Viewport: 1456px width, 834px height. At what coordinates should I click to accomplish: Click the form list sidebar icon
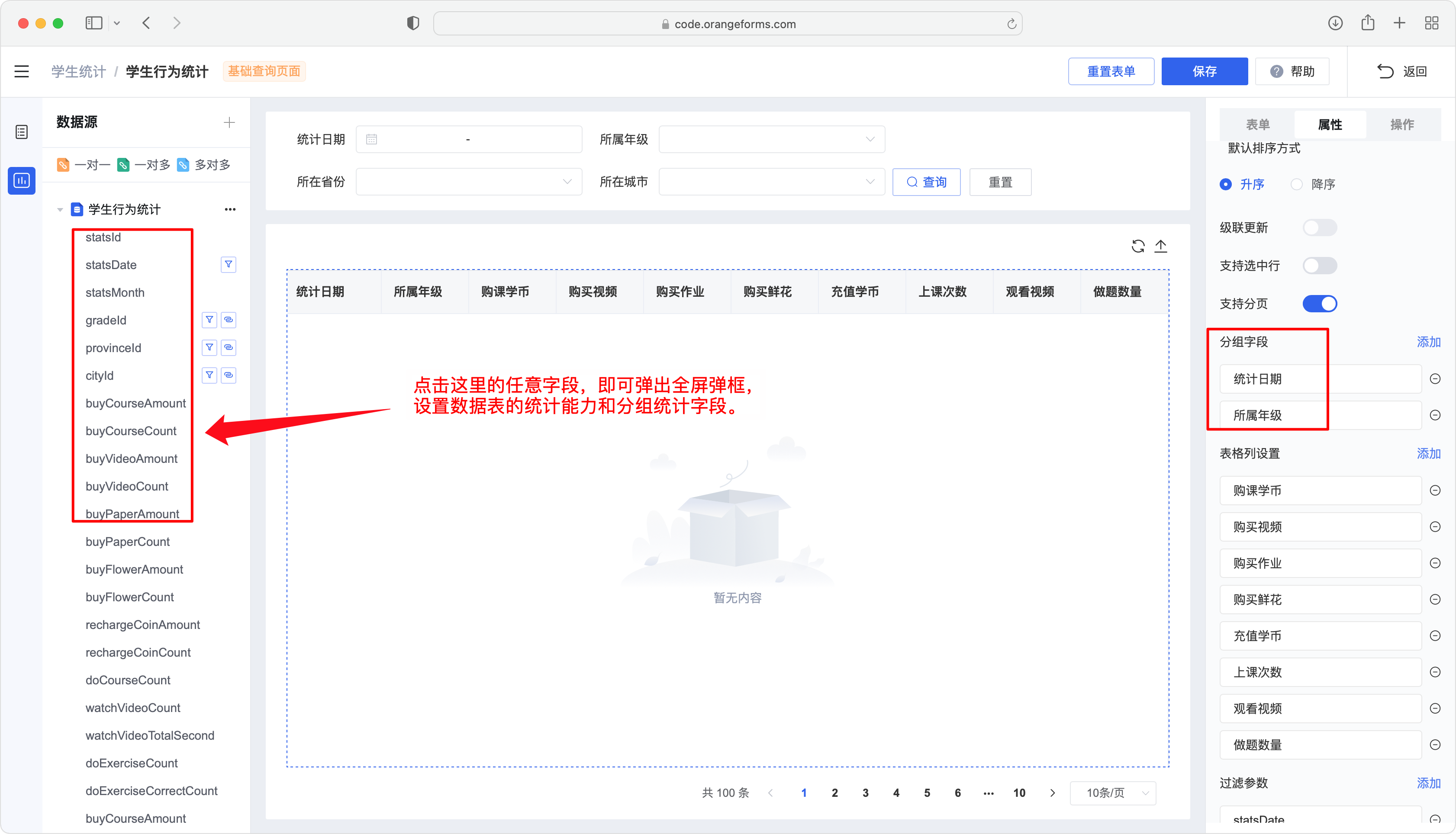point(22,132)
